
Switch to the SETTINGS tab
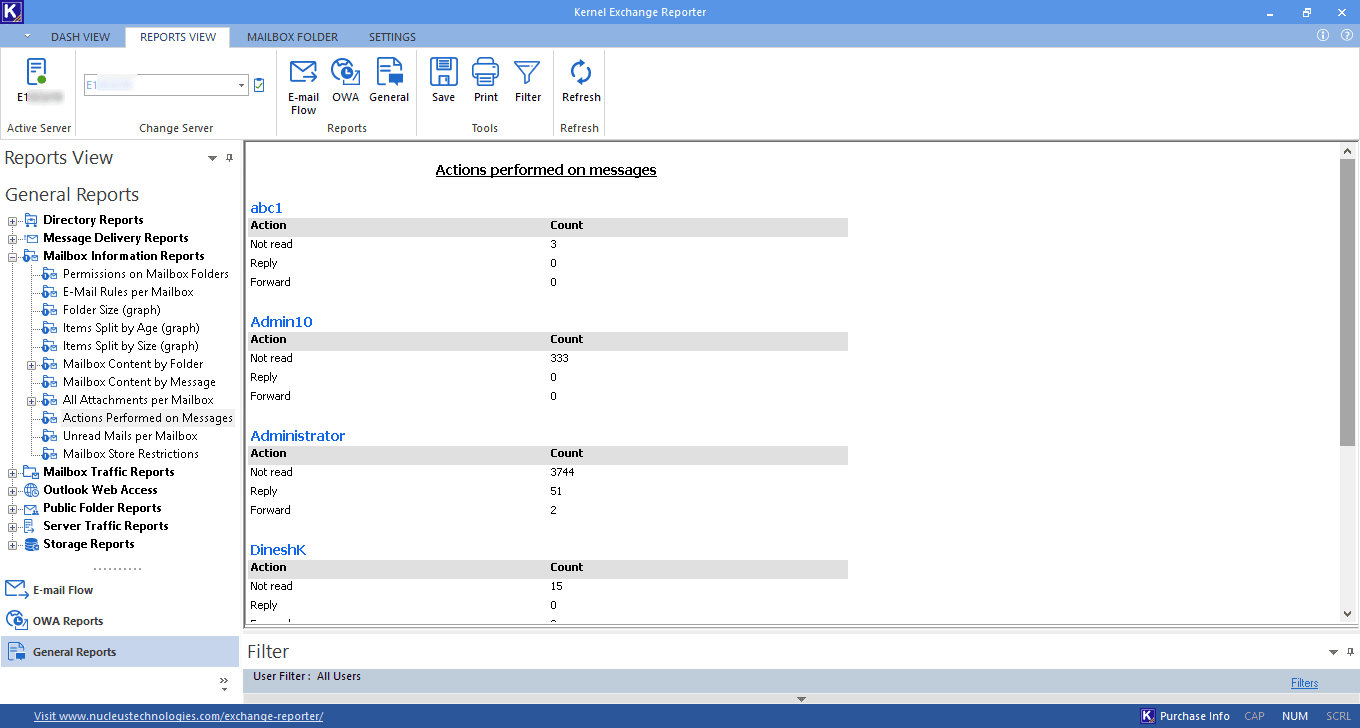(x=392, y=37)
